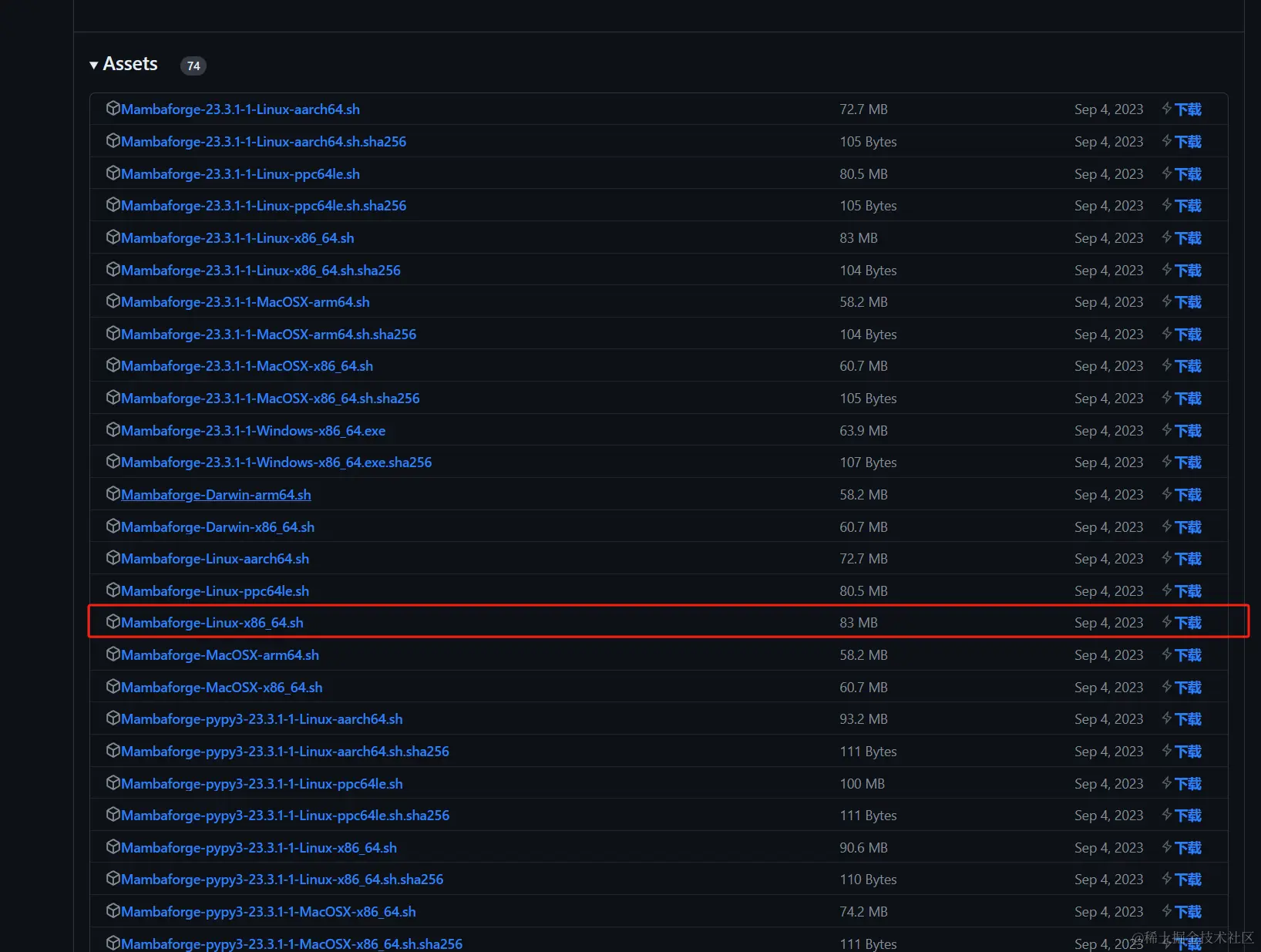Click 下载 for Mambaforge-23.3.1-1-MacOSX-arm64.sh
The image size is (1261, 952).
point(1188,302)
